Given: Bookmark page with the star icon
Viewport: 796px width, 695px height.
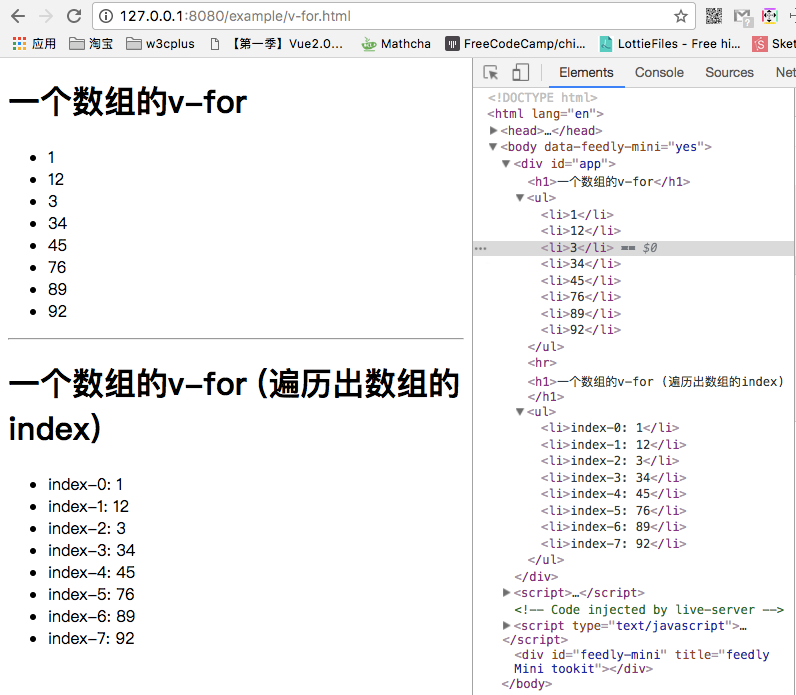Looking at the screenshot, I should tap(681, 16).
